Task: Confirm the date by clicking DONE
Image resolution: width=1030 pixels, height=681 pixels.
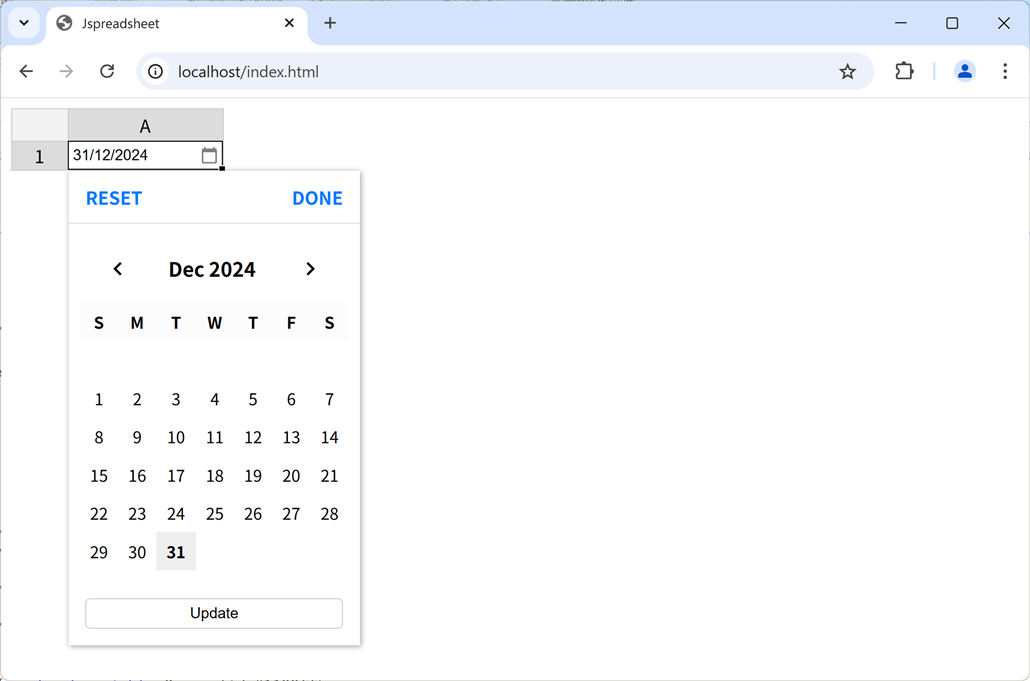Action: (317, 198)
